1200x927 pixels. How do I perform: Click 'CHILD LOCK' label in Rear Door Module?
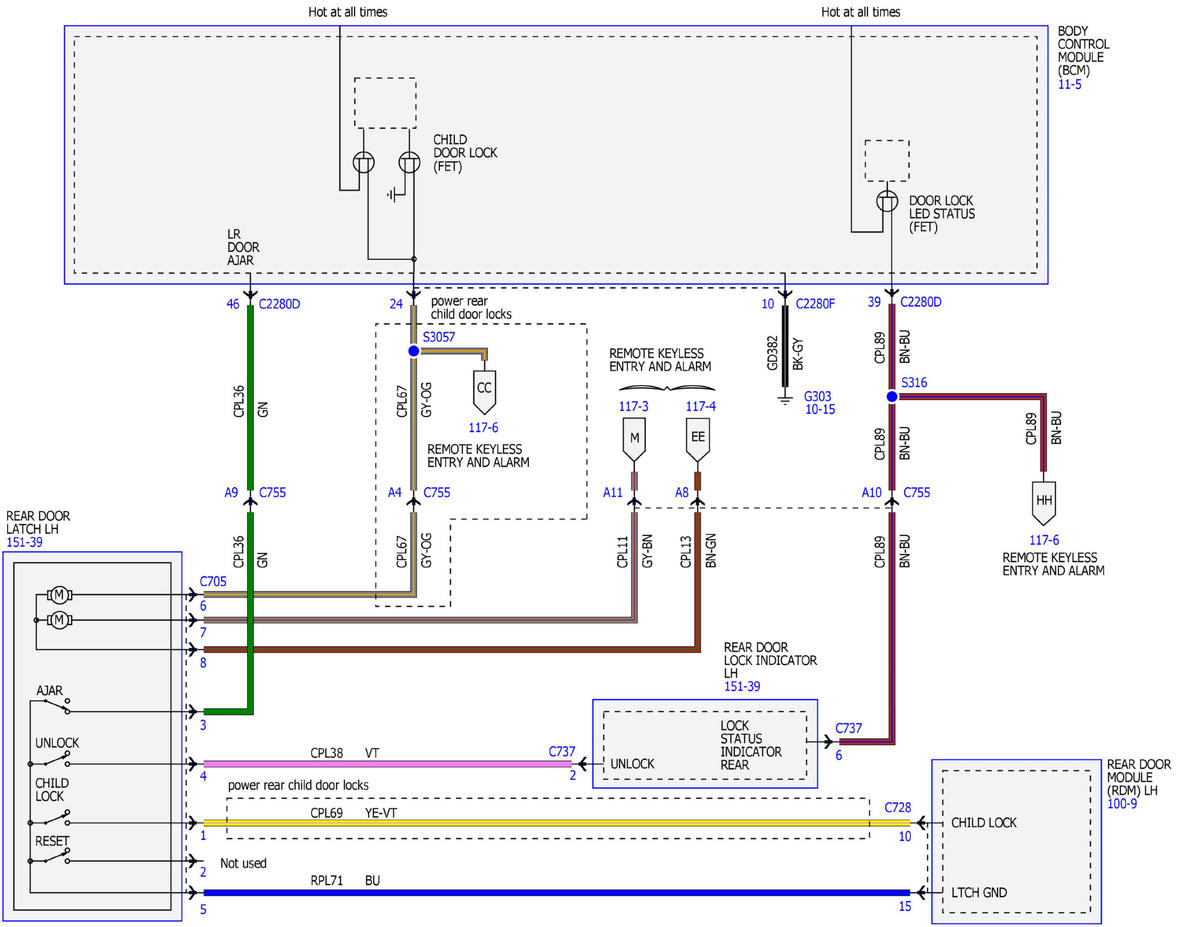(984, 823)
